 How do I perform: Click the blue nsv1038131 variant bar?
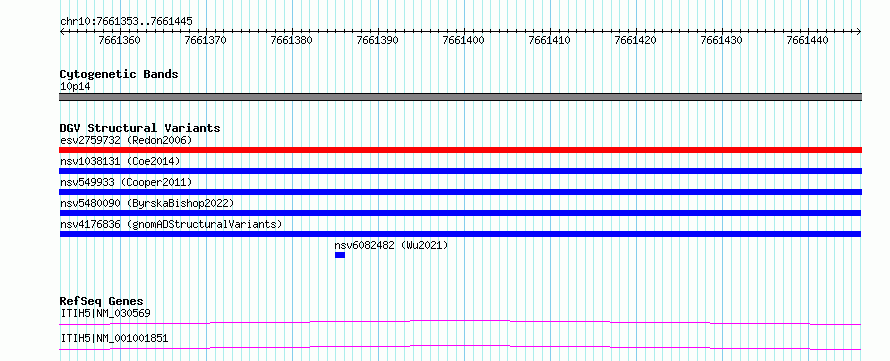[x=460, y=171]
